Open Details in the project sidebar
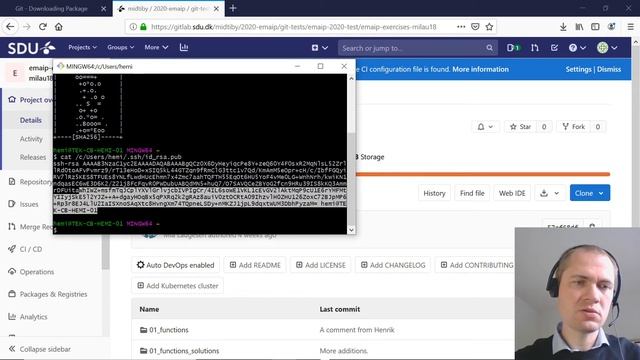This screenshot has height=360, width=640. (31, 120)
